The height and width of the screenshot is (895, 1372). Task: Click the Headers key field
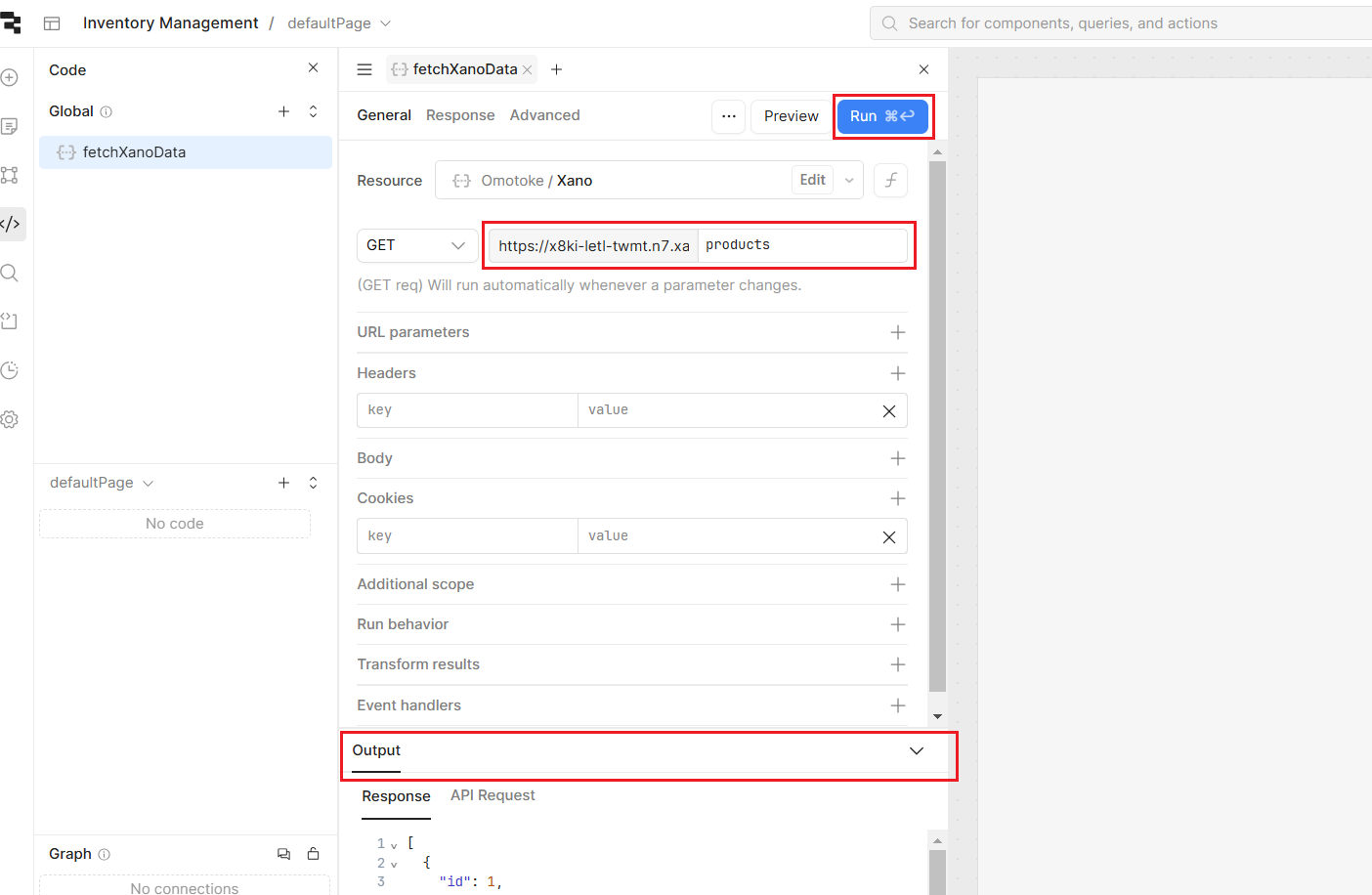pyautogui.click(x=467, y=410)
